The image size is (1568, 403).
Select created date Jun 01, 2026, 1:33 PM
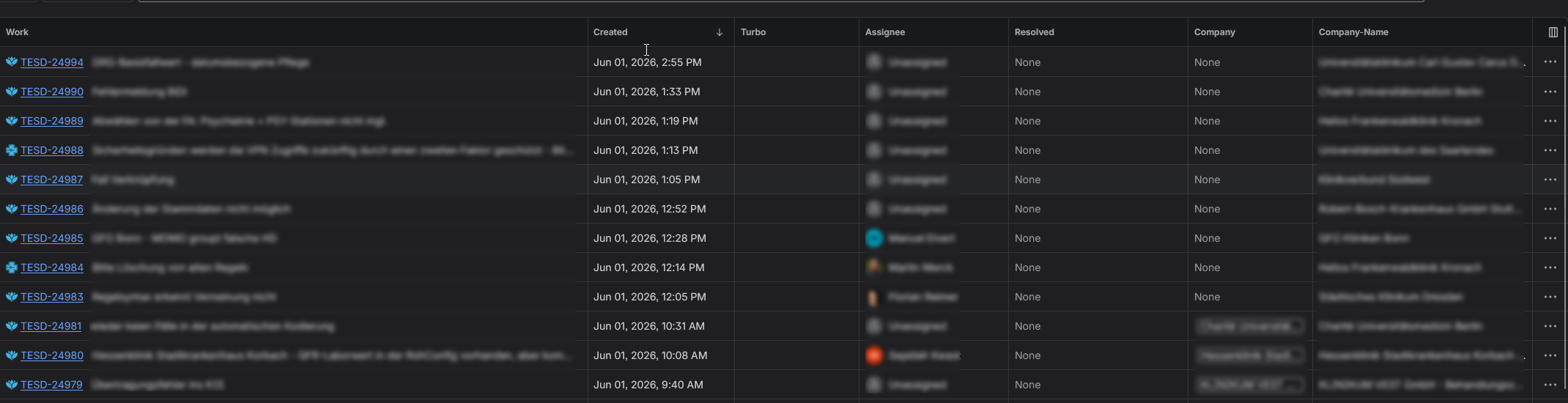647,92
